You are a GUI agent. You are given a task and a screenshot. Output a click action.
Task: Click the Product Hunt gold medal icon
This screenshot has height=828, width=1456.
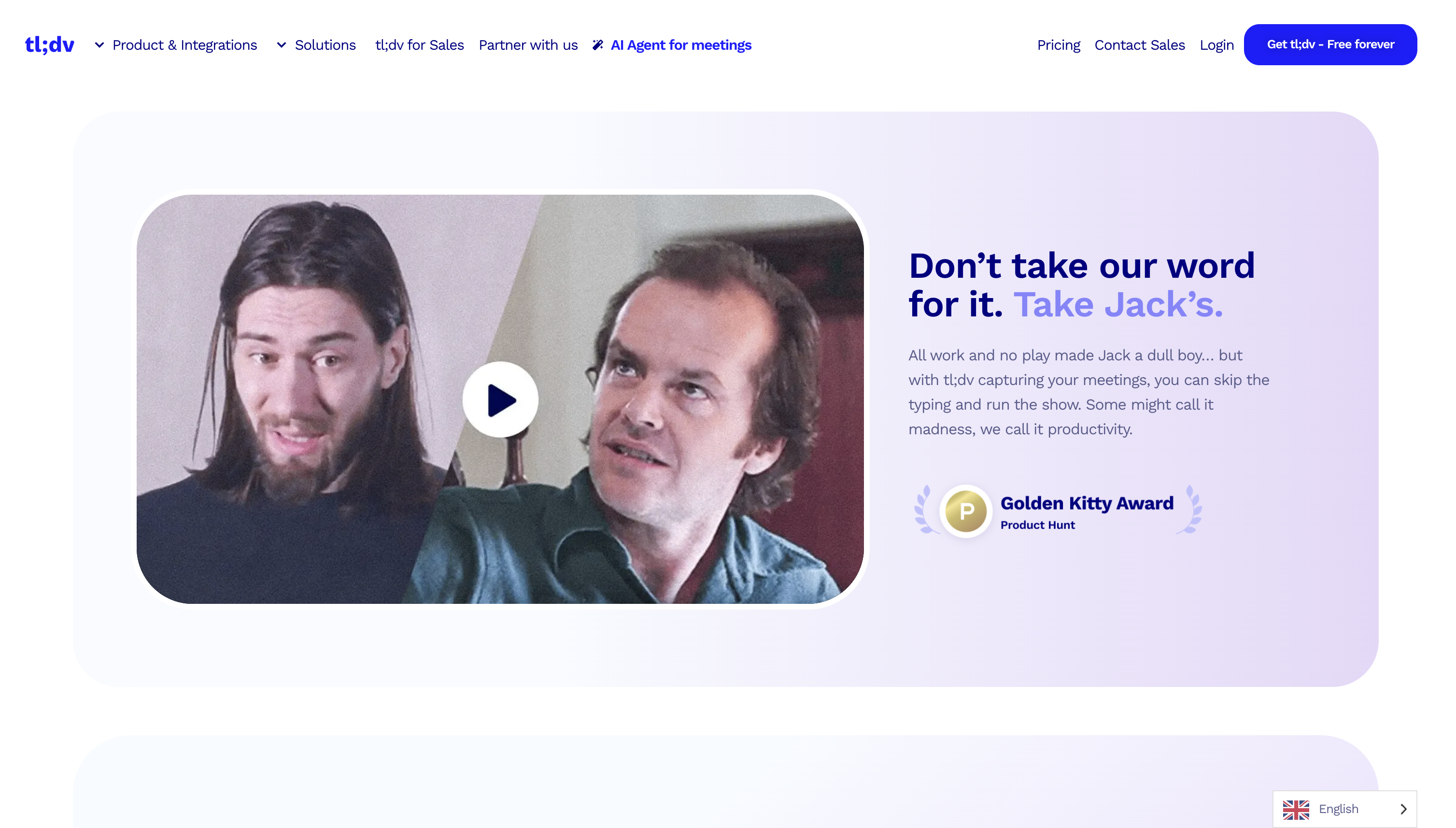[966, 511]
